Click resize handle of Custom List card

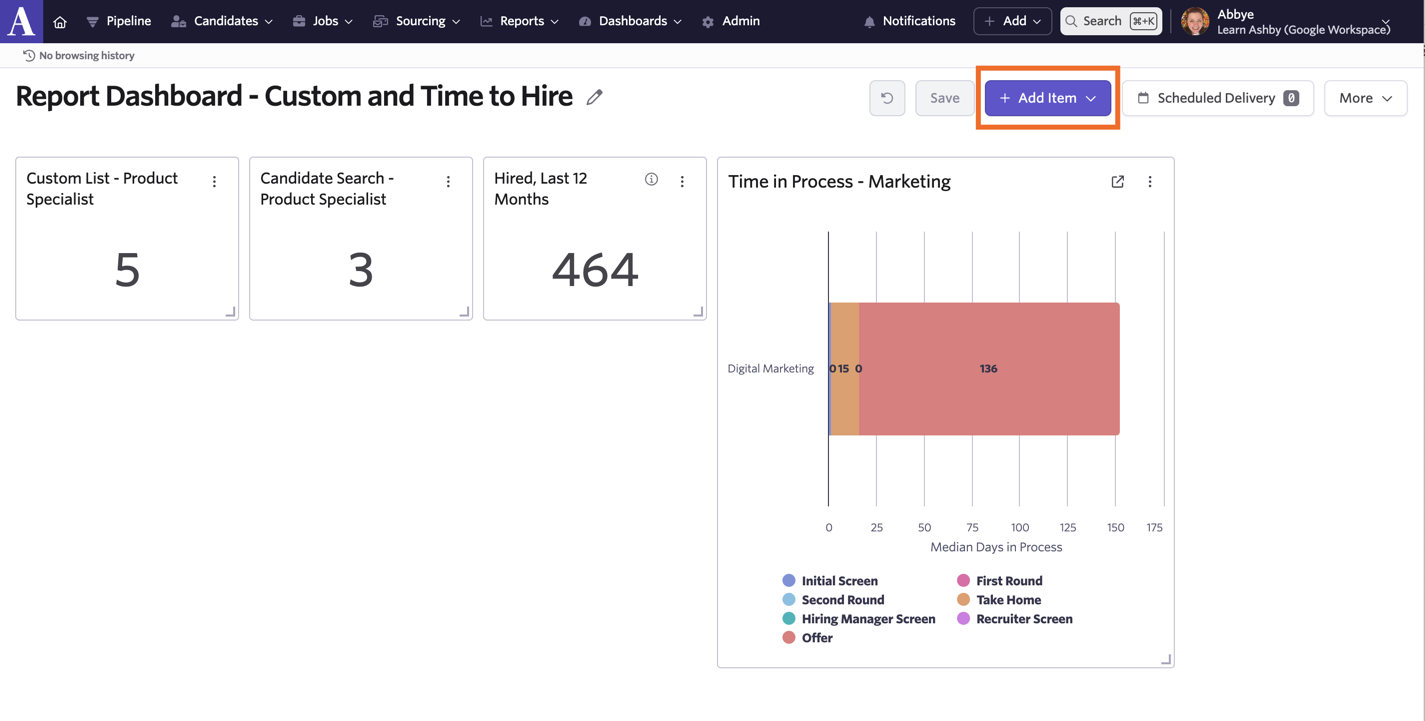(230, 312)
